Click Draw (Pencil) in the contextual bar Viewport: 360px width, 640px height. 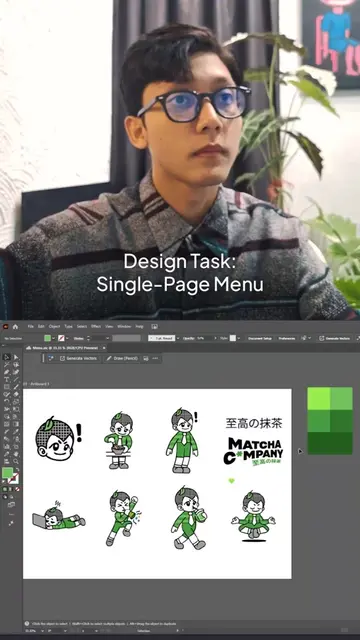point(122,358)
